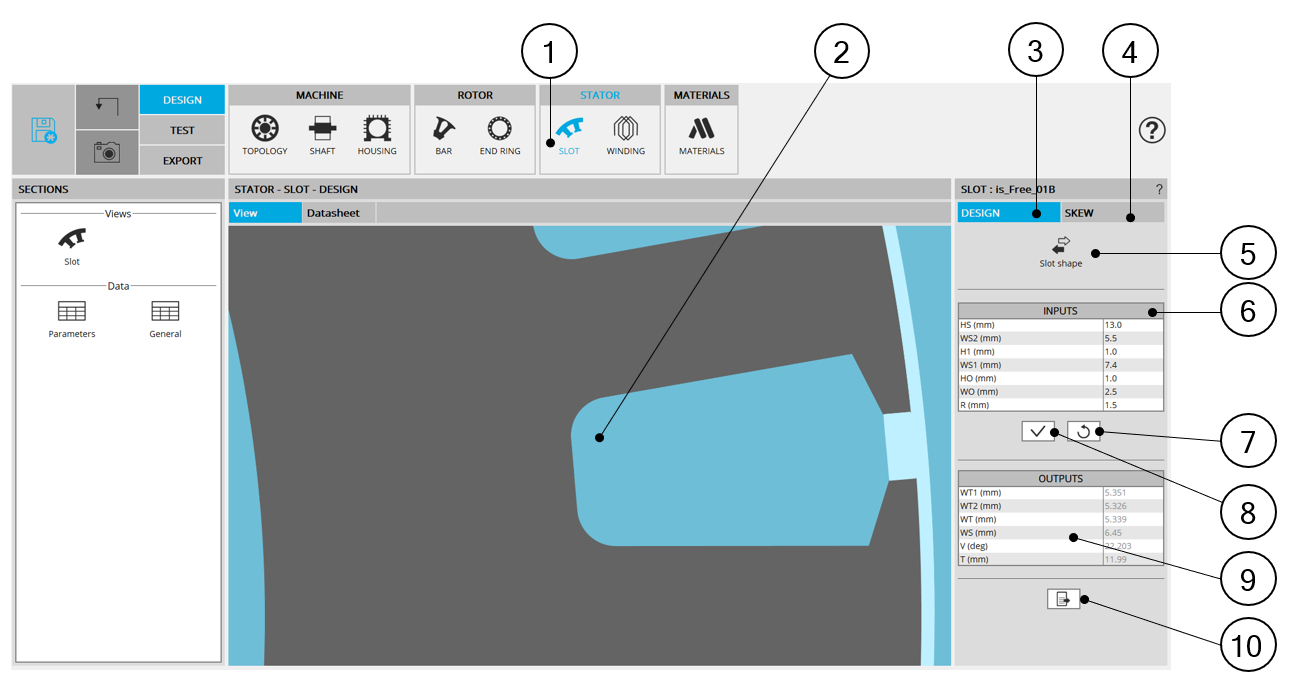1293x694 pixels.
Task: Open the Shaft design icon
Action: 322,134
